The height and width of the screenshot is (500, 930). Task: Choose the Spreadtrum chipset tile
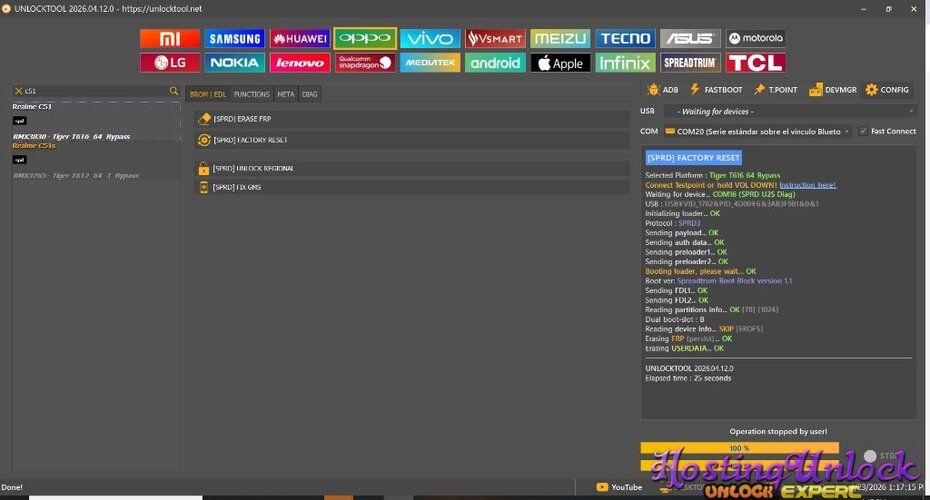[690, 63]
